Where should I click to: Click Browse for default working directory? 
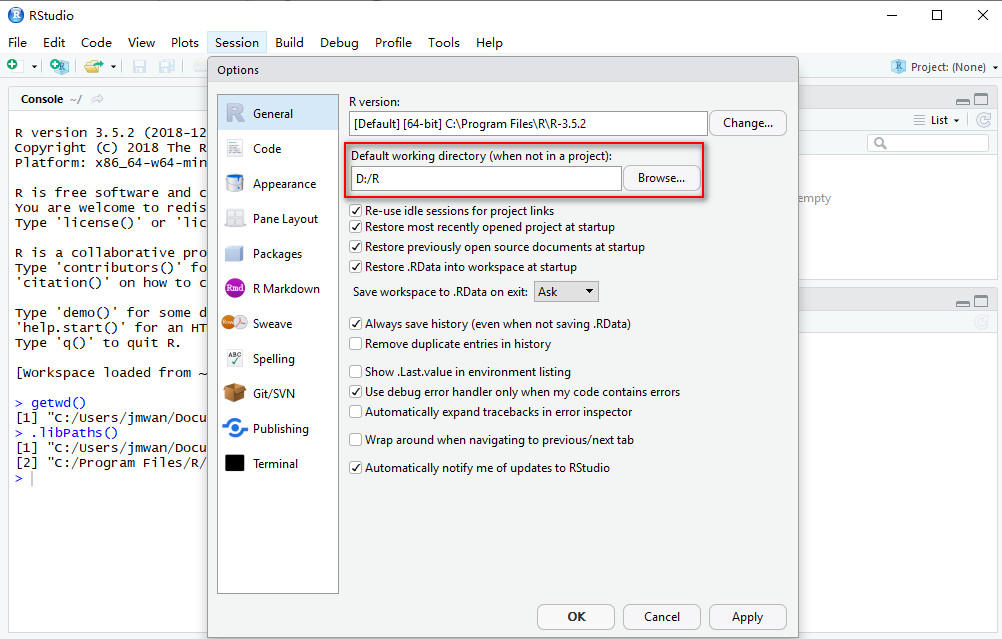point(661,179)
